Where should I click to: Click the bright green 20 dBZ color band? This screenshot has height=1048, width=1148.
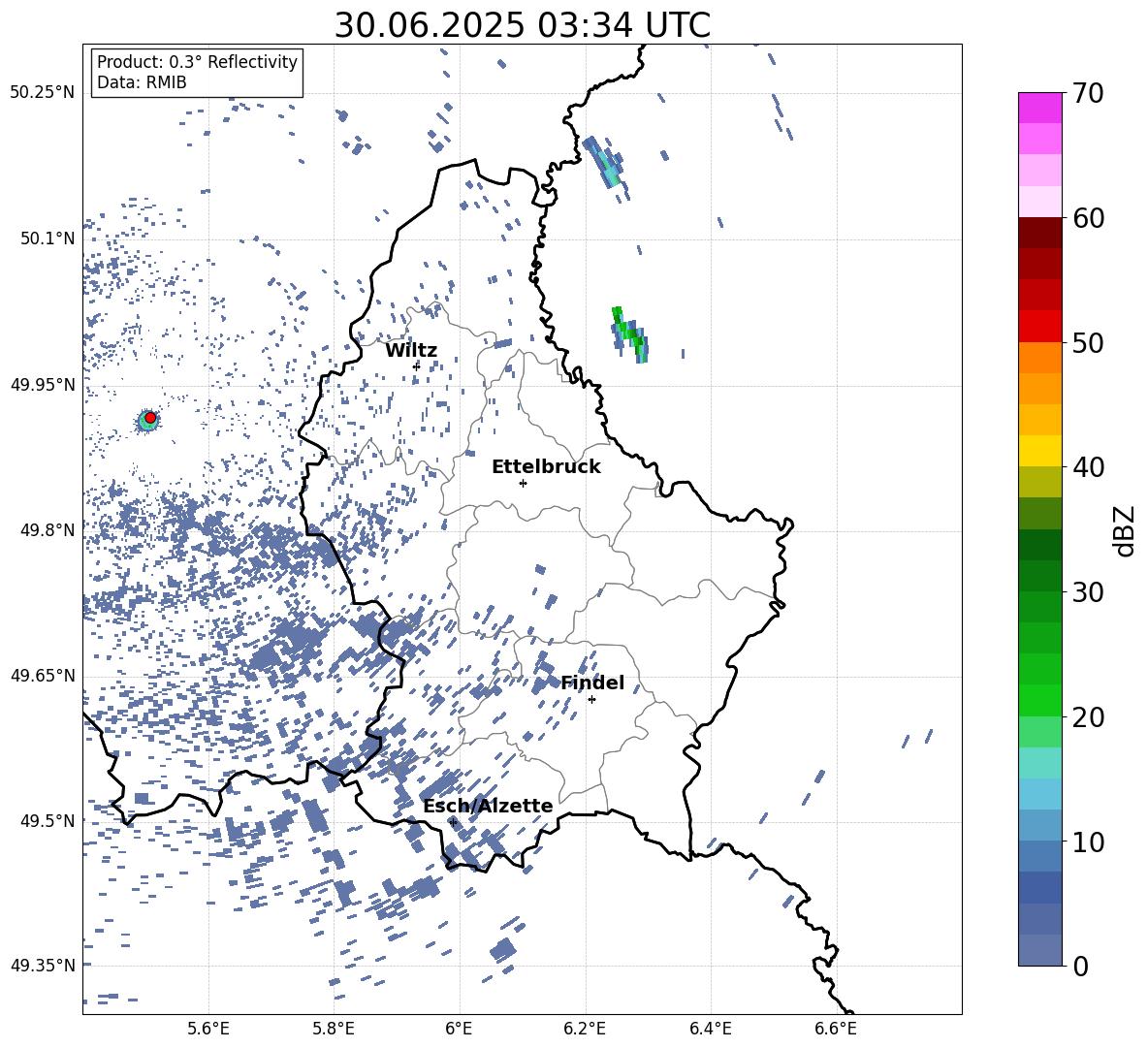[1039, 700]
